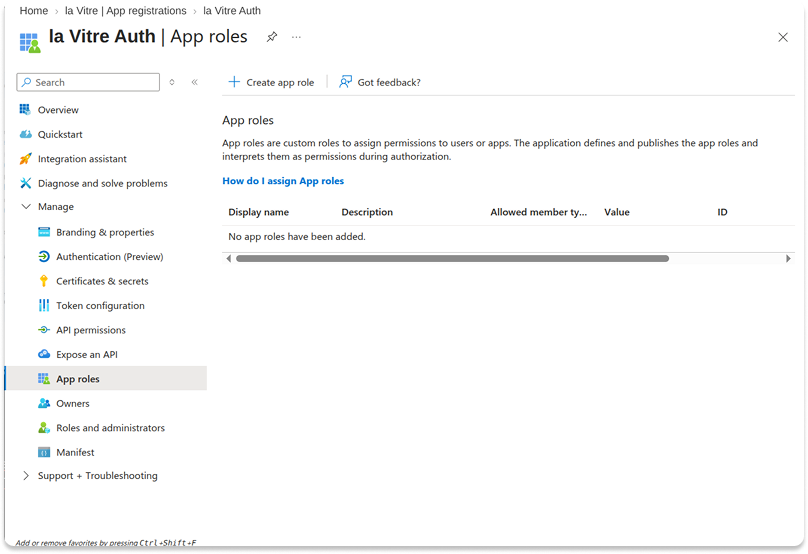Click the Allowed member ty... column header
The height and width of the screenshot is (554, 808).
coord(538,212)
